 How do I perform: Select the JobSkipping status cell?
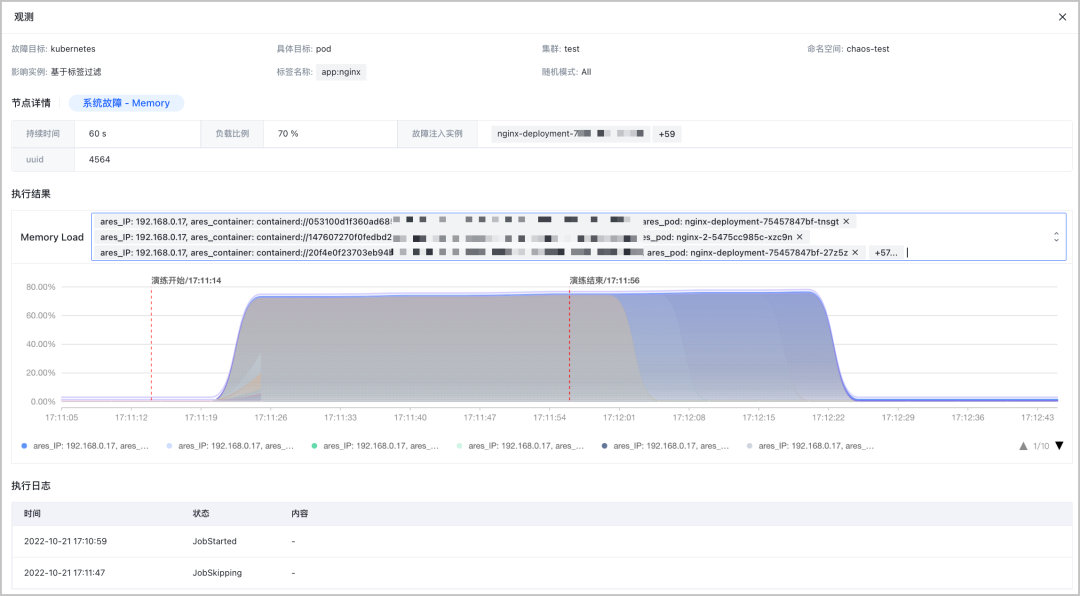point(217,573)
